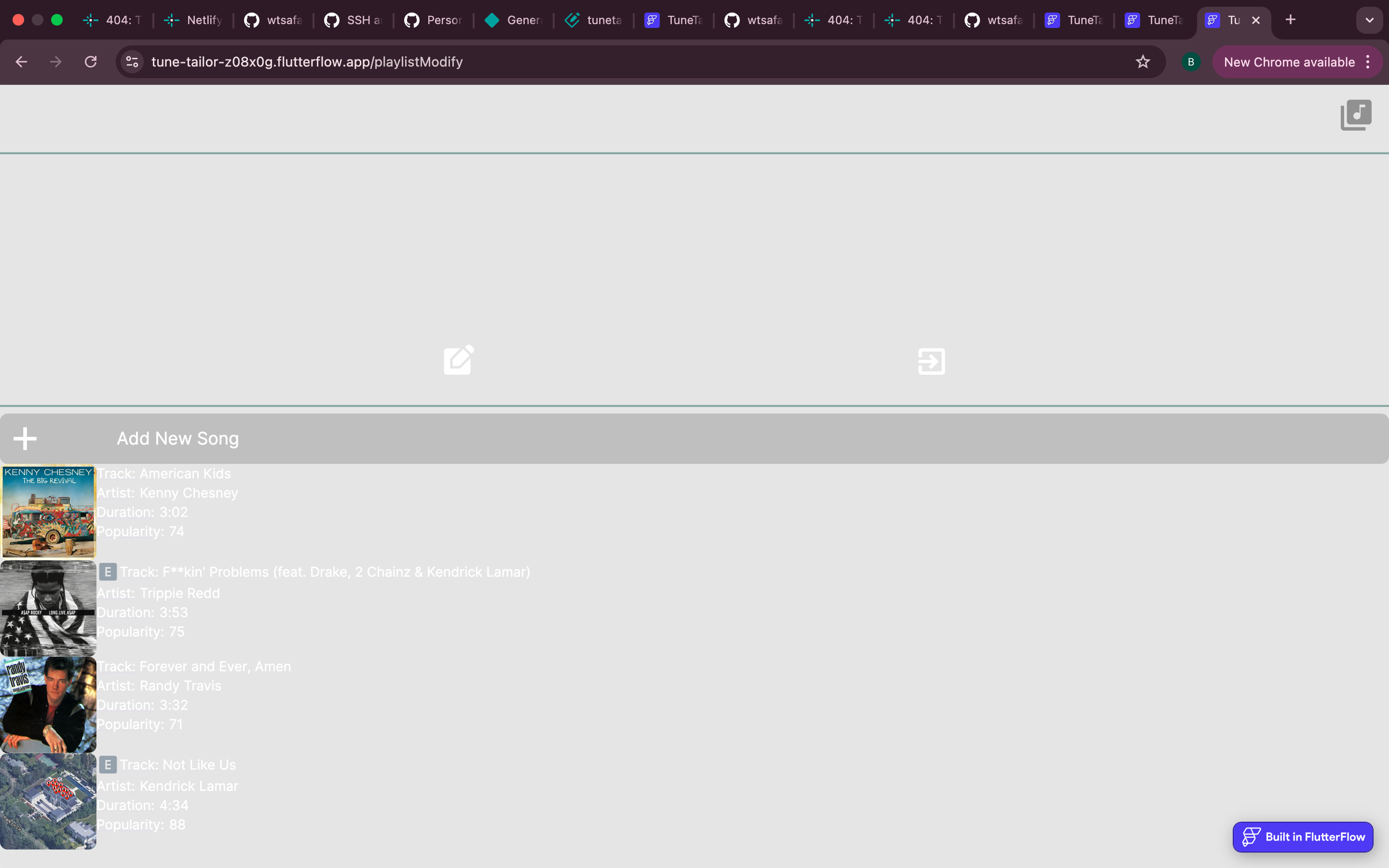1389x868 pixels.
Task: Expand the tab search dropdown arrow
Action: click(x=1370, y=20)
